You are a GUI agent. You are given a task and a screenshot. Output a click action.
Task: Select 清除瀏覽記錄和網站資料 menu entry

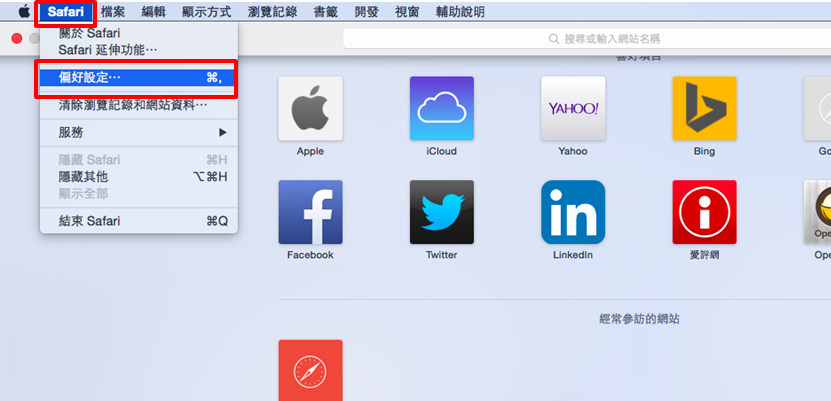coord(132,104)
